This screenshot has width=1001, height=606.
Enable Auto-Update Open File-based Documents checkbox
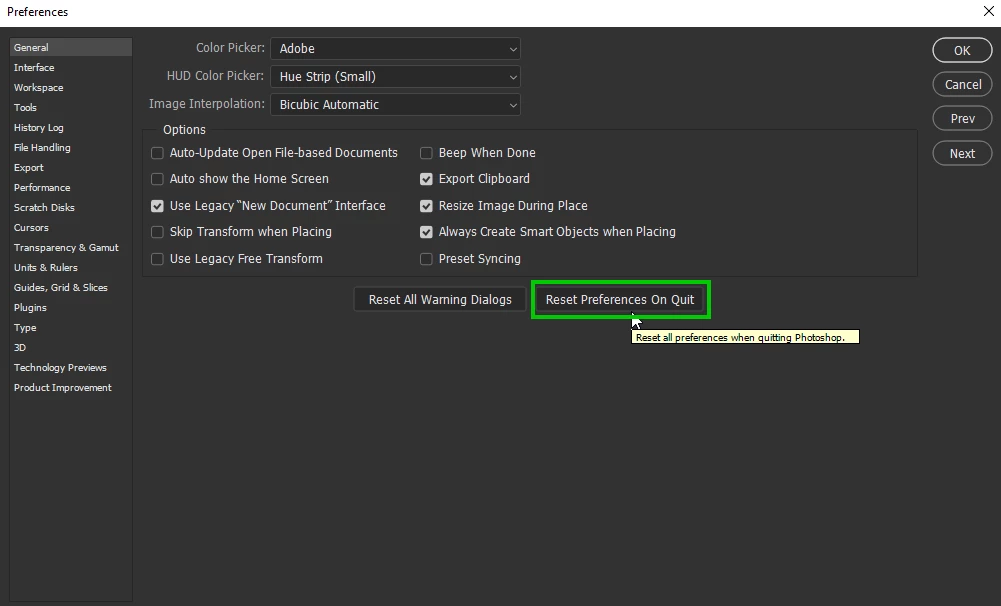coord(157,153)
